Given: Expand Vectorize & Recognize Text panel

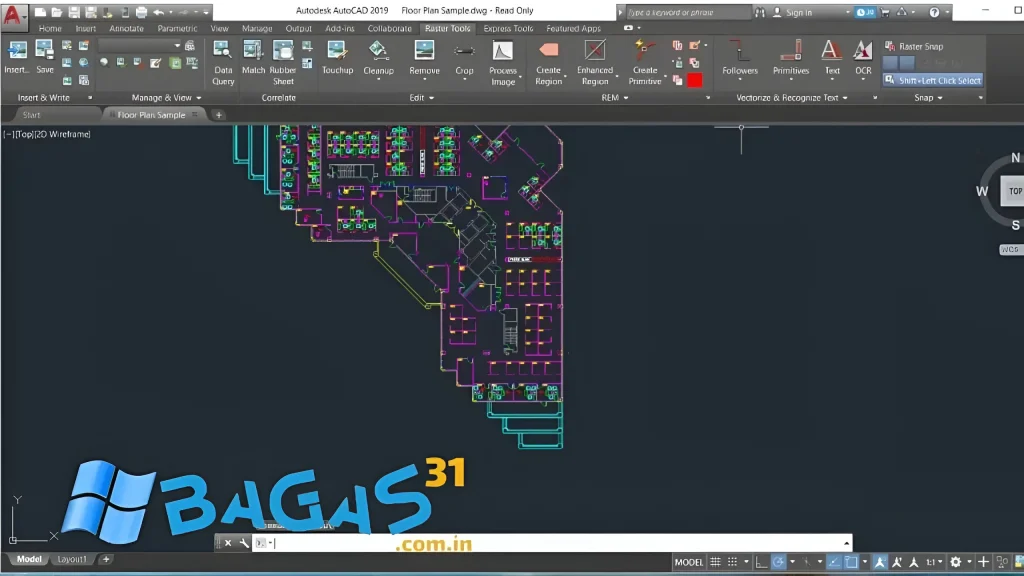Looking at the screenshot, I should point(792,98).
